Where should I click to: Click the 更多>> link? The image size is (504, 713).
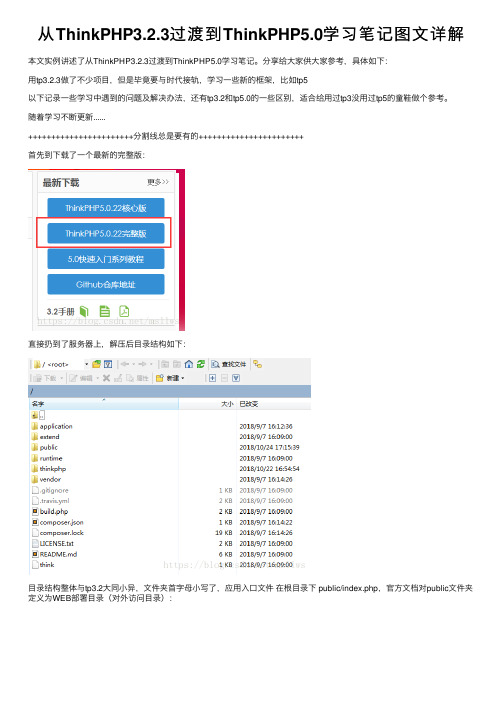pyautogui.click(x=158, y=182)
